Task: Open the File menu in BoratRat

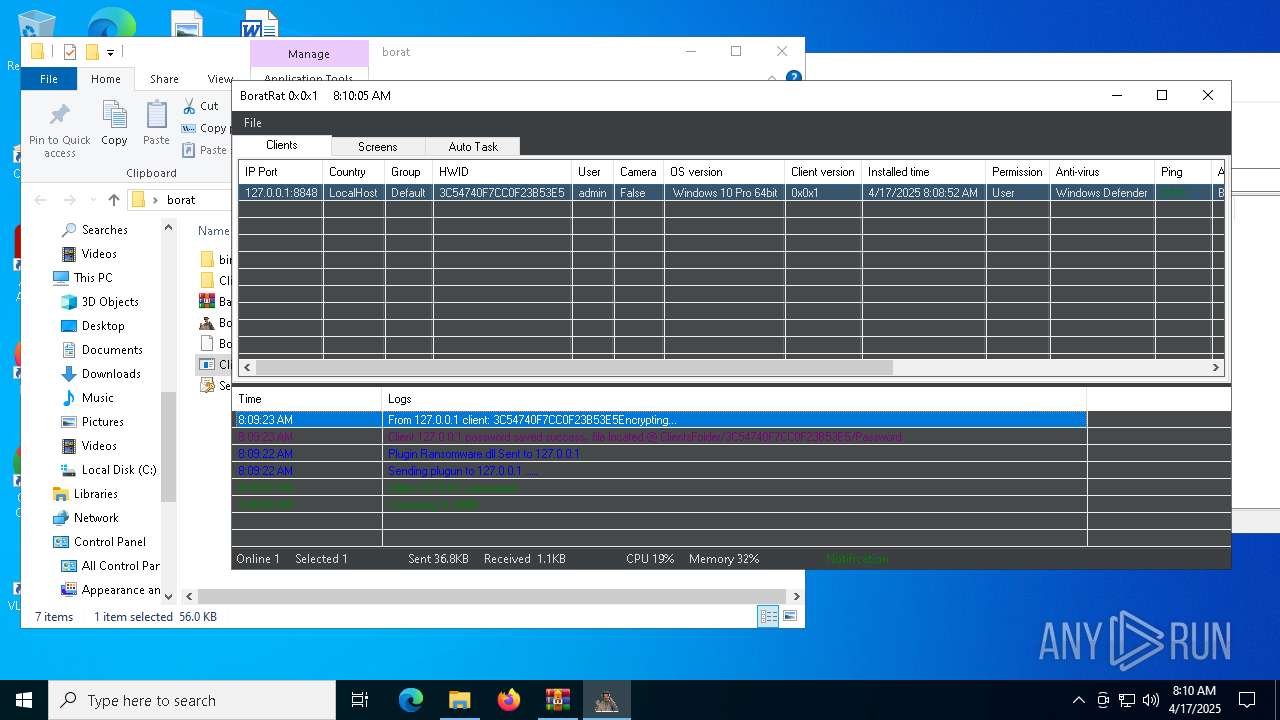Action: click(x=253, y=122)
